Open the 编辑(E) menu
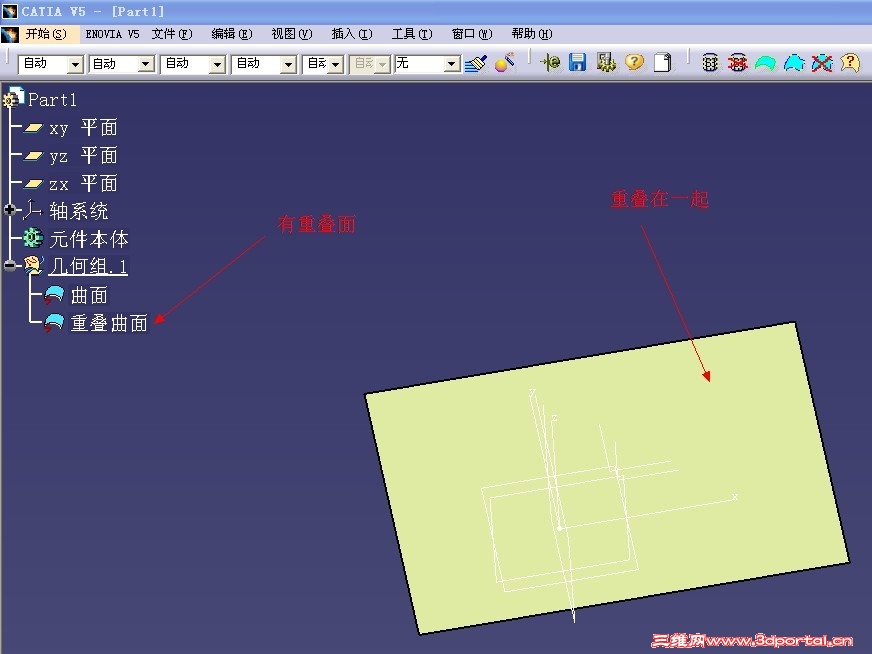Viewport: 872px width, 654px height. click(232, 34)
